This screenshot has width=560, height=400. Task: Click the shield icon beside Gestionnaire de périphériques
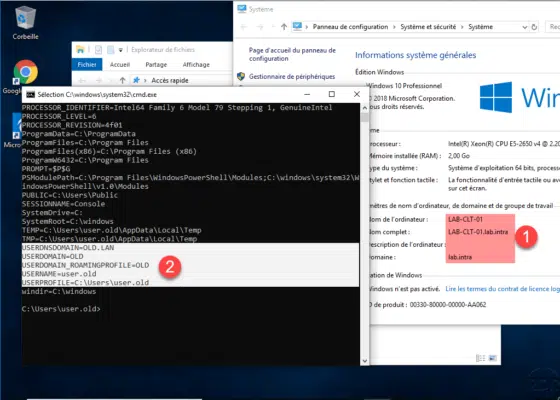tap(241, 76)
